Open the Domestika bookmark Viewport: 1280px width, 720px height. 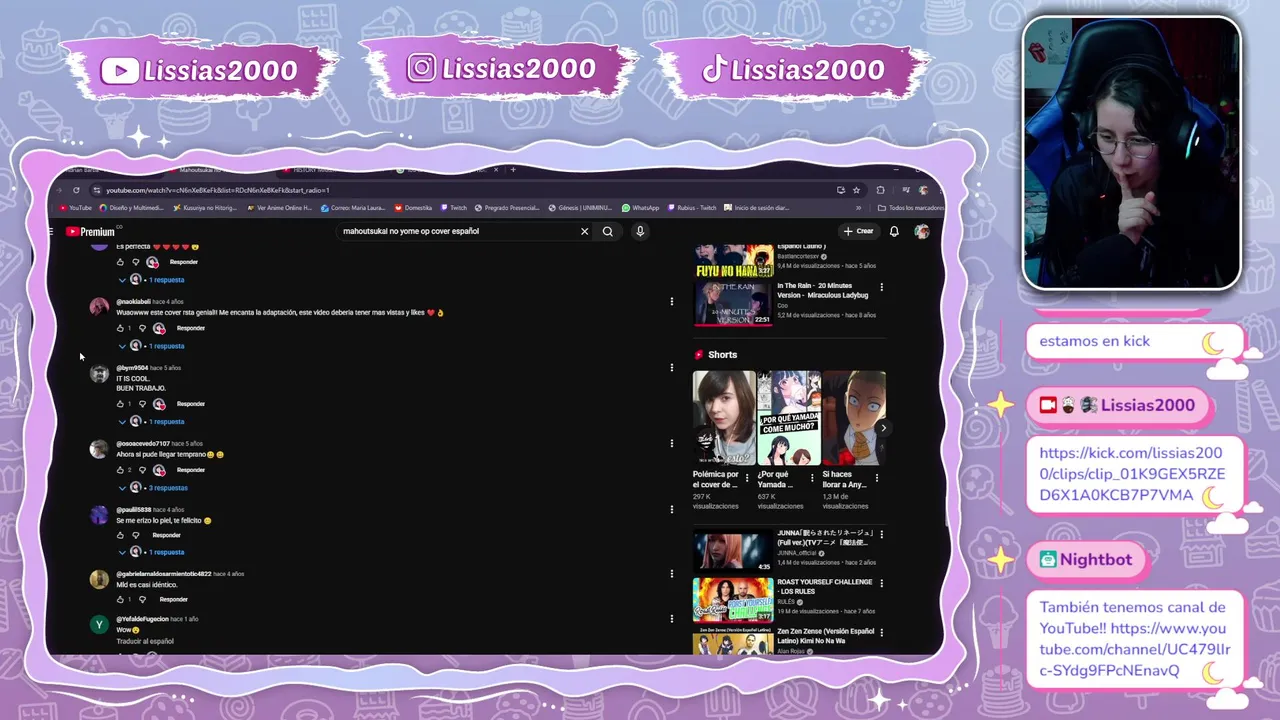tap(413, 208)
